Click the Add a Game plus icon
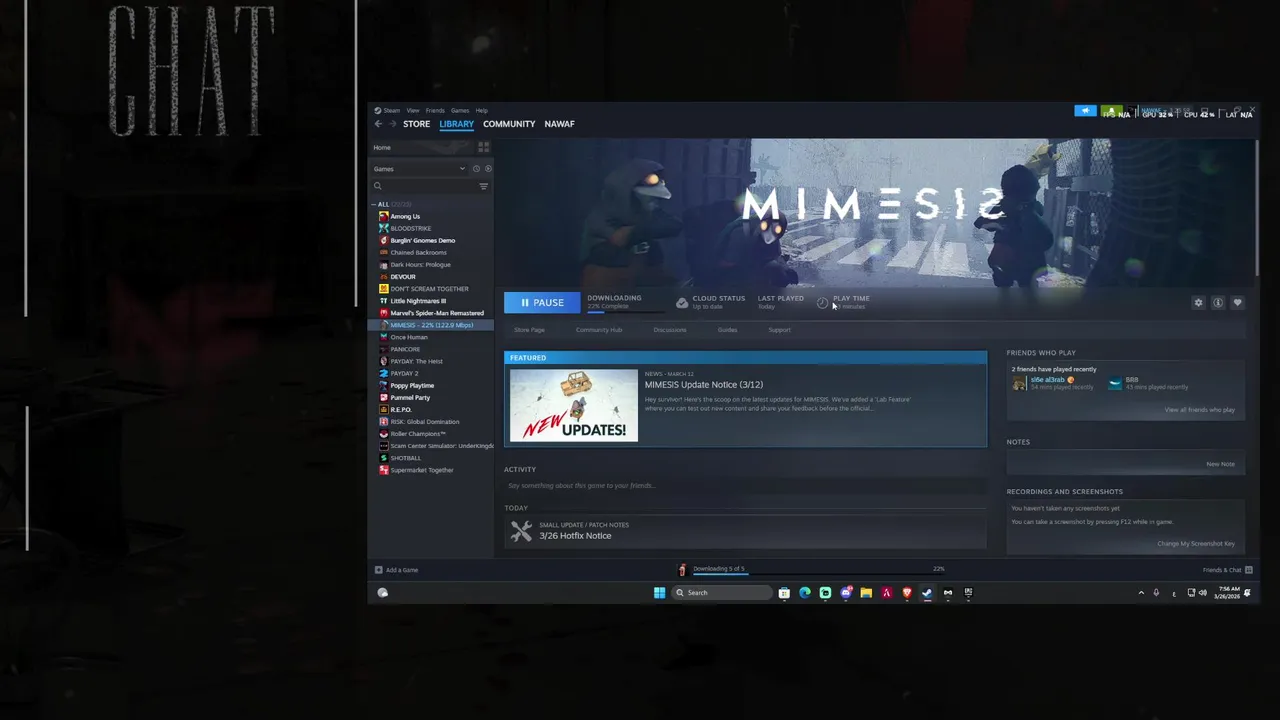The width and height of the screenshot is (1280, 720). coord(378,570)
